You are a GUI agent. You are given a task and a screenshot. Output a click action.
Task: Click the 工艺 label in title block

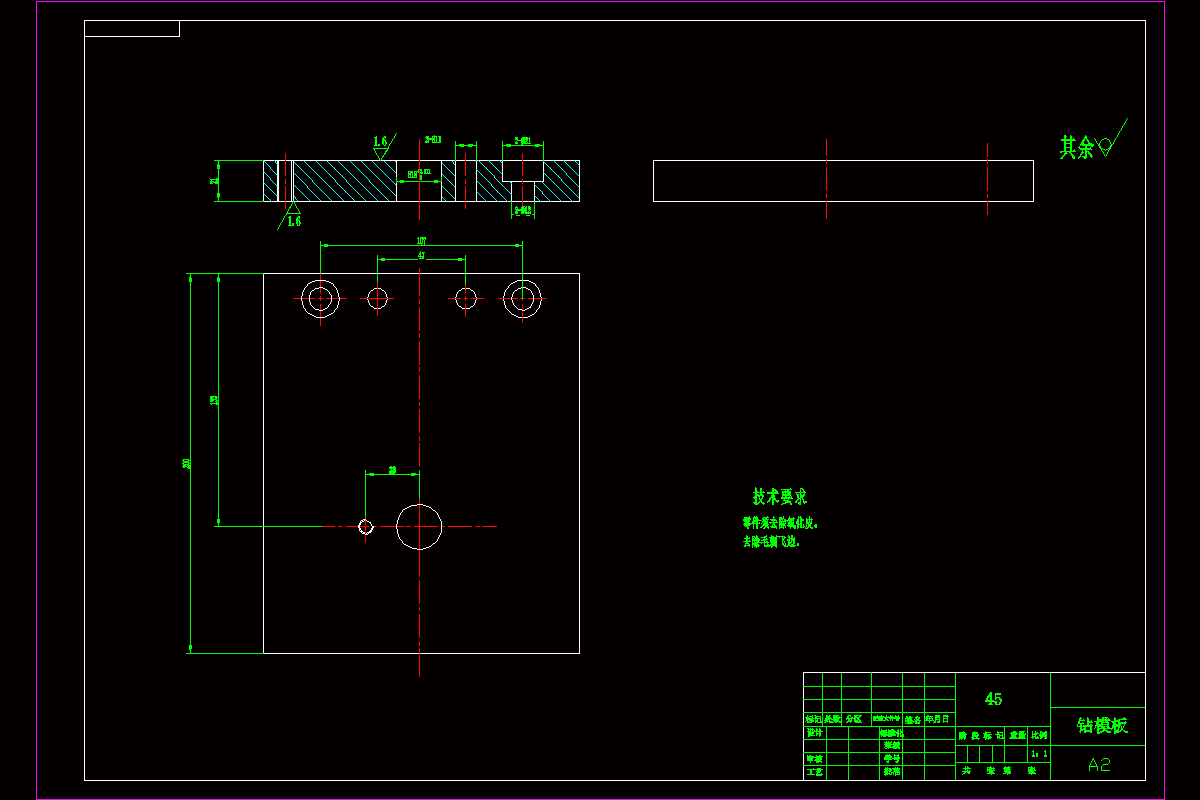pos(814,772)
